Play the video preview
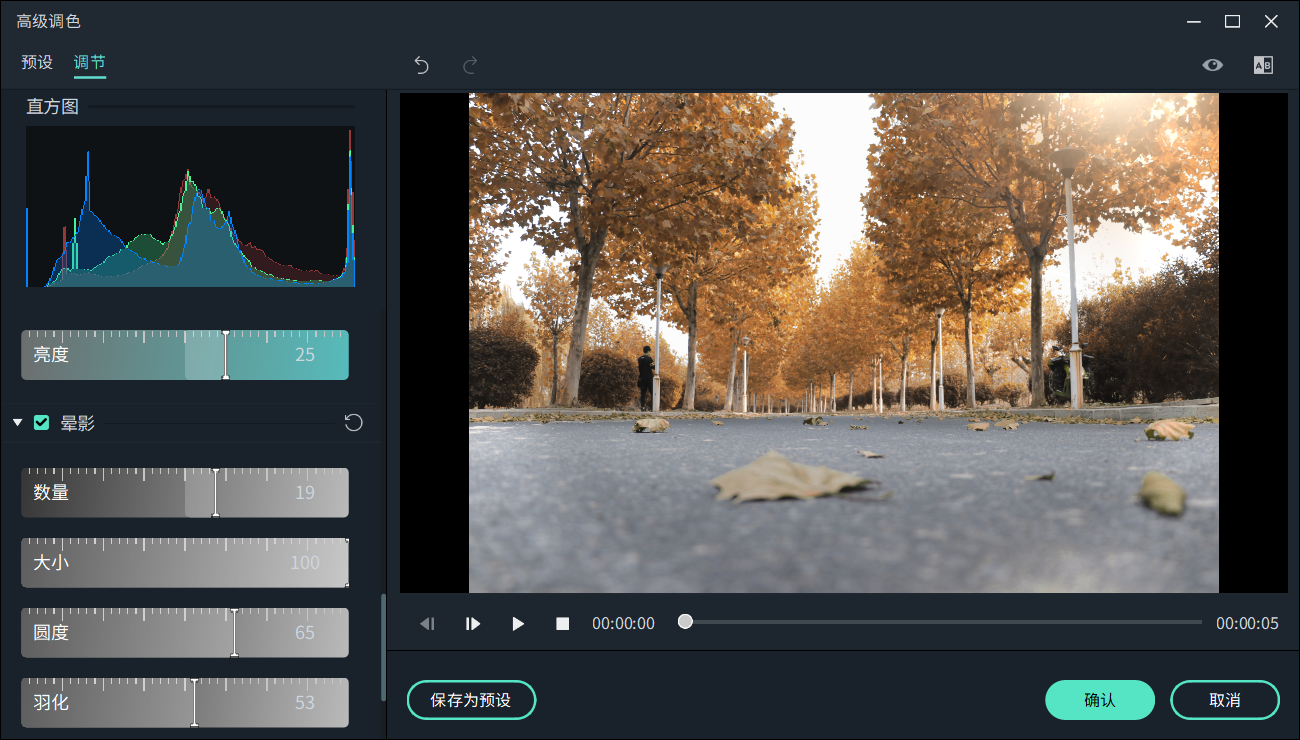This screenshot has width=1300, height=740. point(518,623)
